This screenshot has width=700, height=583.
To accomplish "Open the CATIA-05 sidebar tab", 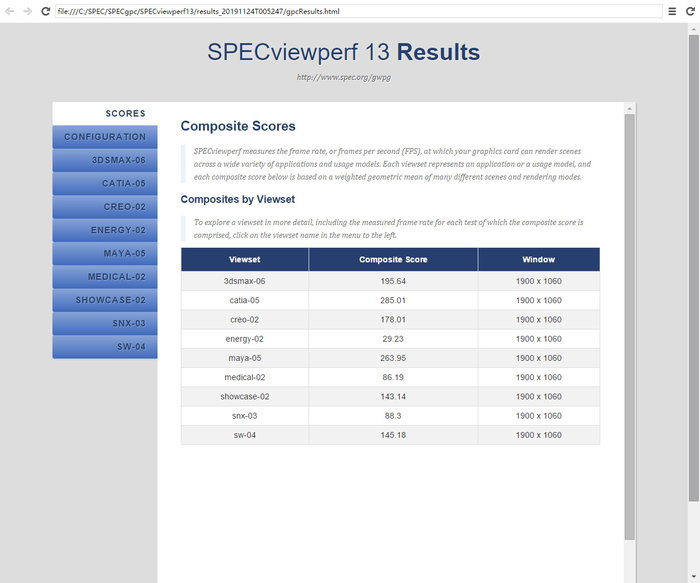I will (105, 183).
